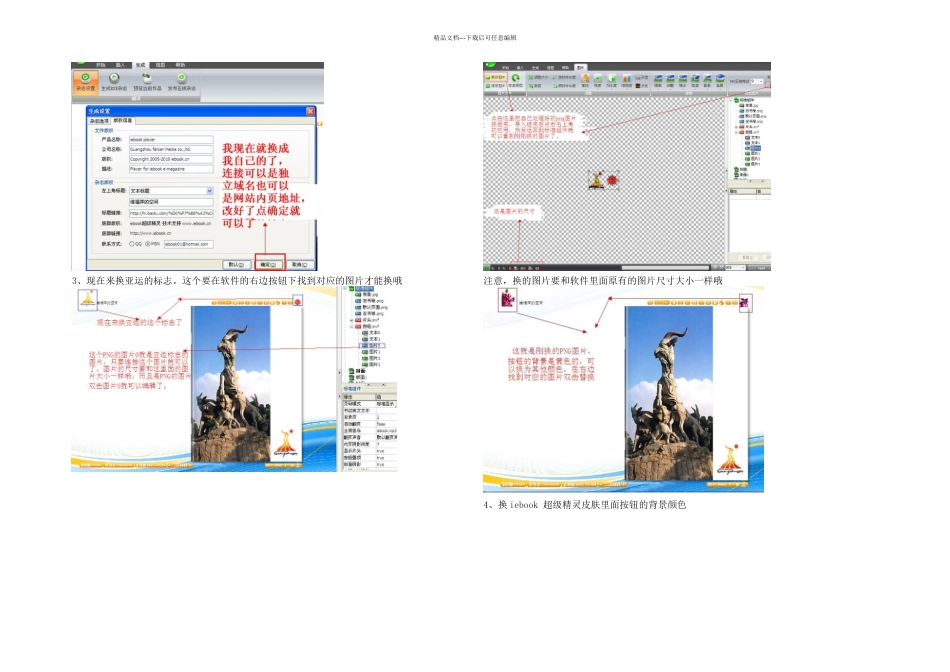Image resolution: width=950 pixels, height=672 pixels.
Task: Select the 版权信息 tab in 生成设置 dialog
Action: pos(122,121)
